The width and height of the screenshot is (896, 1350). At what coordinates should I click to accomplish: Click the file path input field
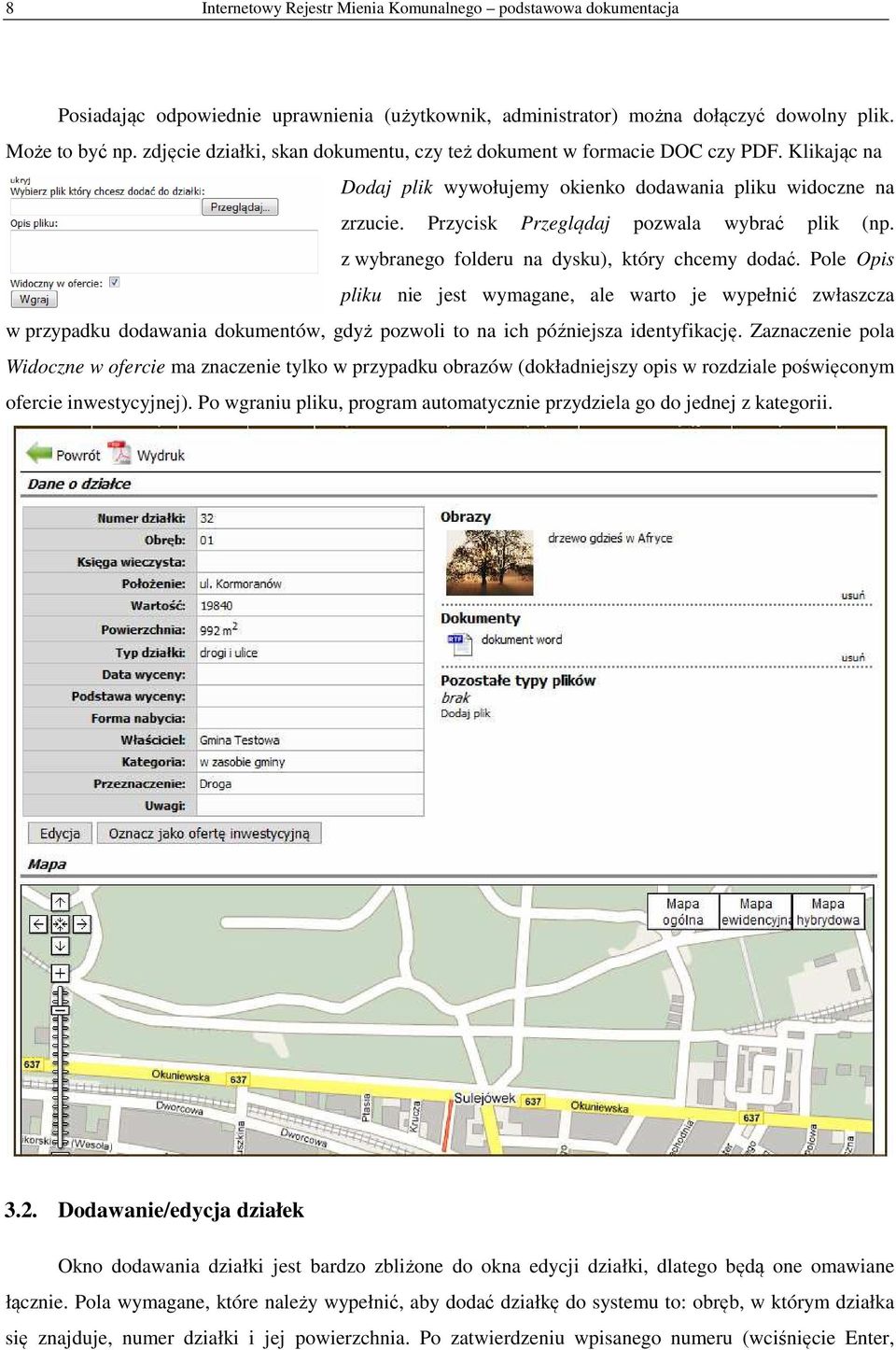pos(105,207)
